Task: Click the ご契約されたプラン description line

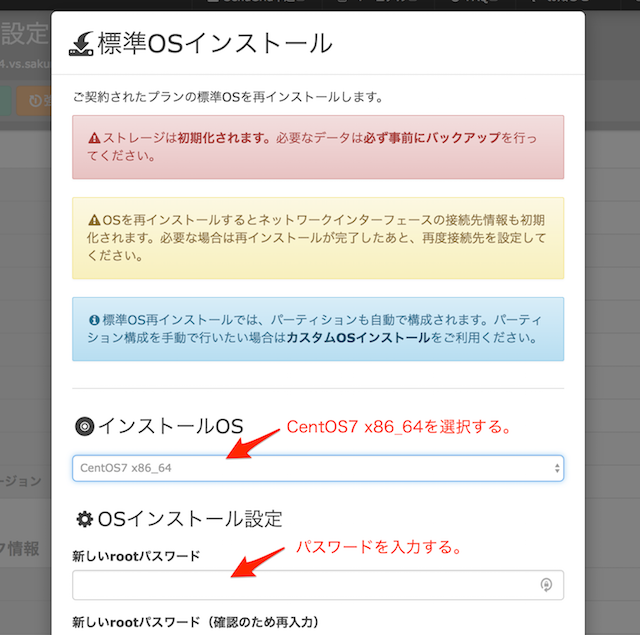Action: point(228,98)
